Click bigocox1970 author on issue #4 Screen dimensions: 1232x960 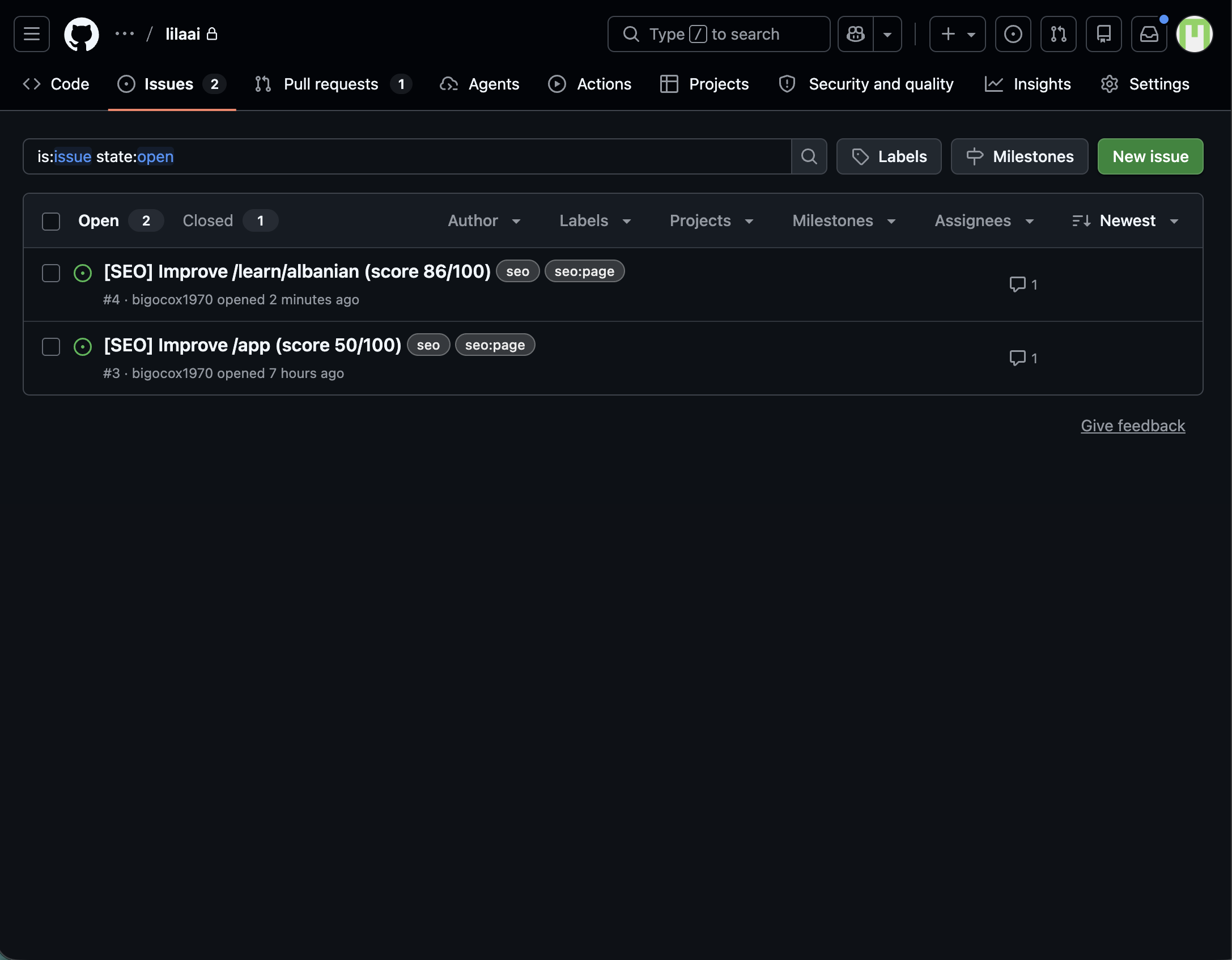(172, 300)
